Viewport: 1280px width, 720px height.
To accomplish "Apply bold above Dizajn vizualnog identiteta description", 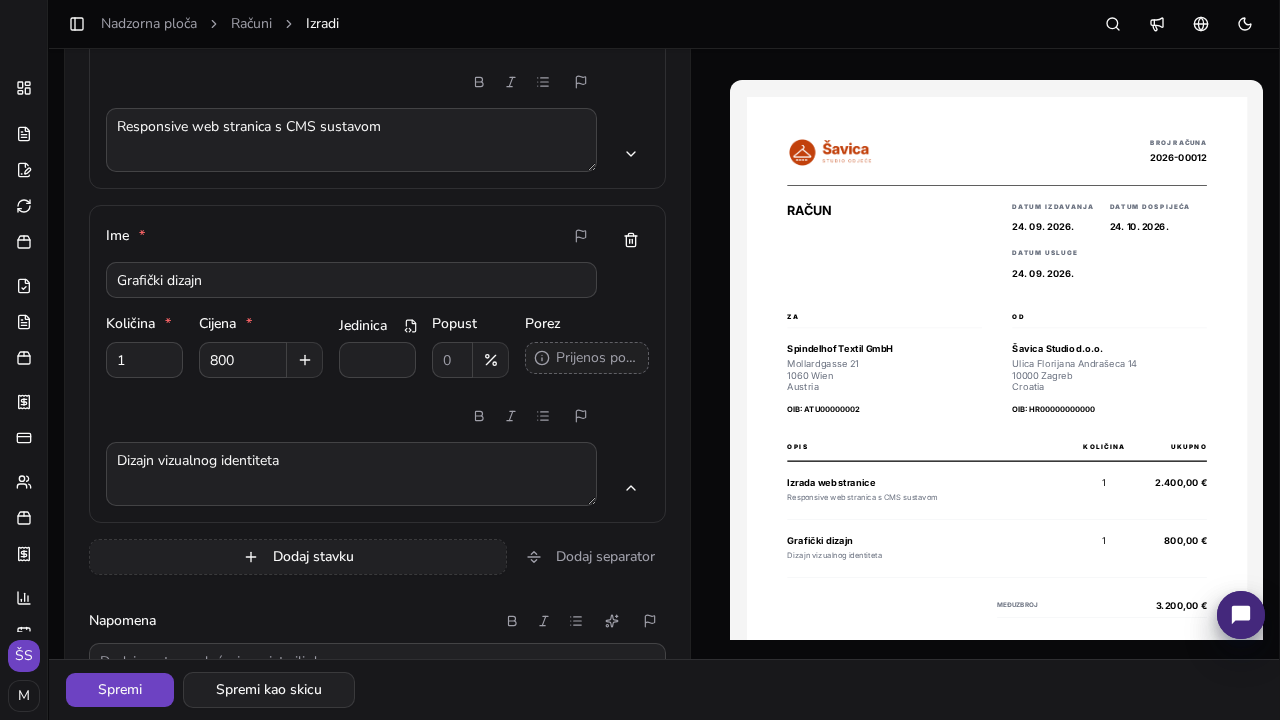I will coord(479,416).
